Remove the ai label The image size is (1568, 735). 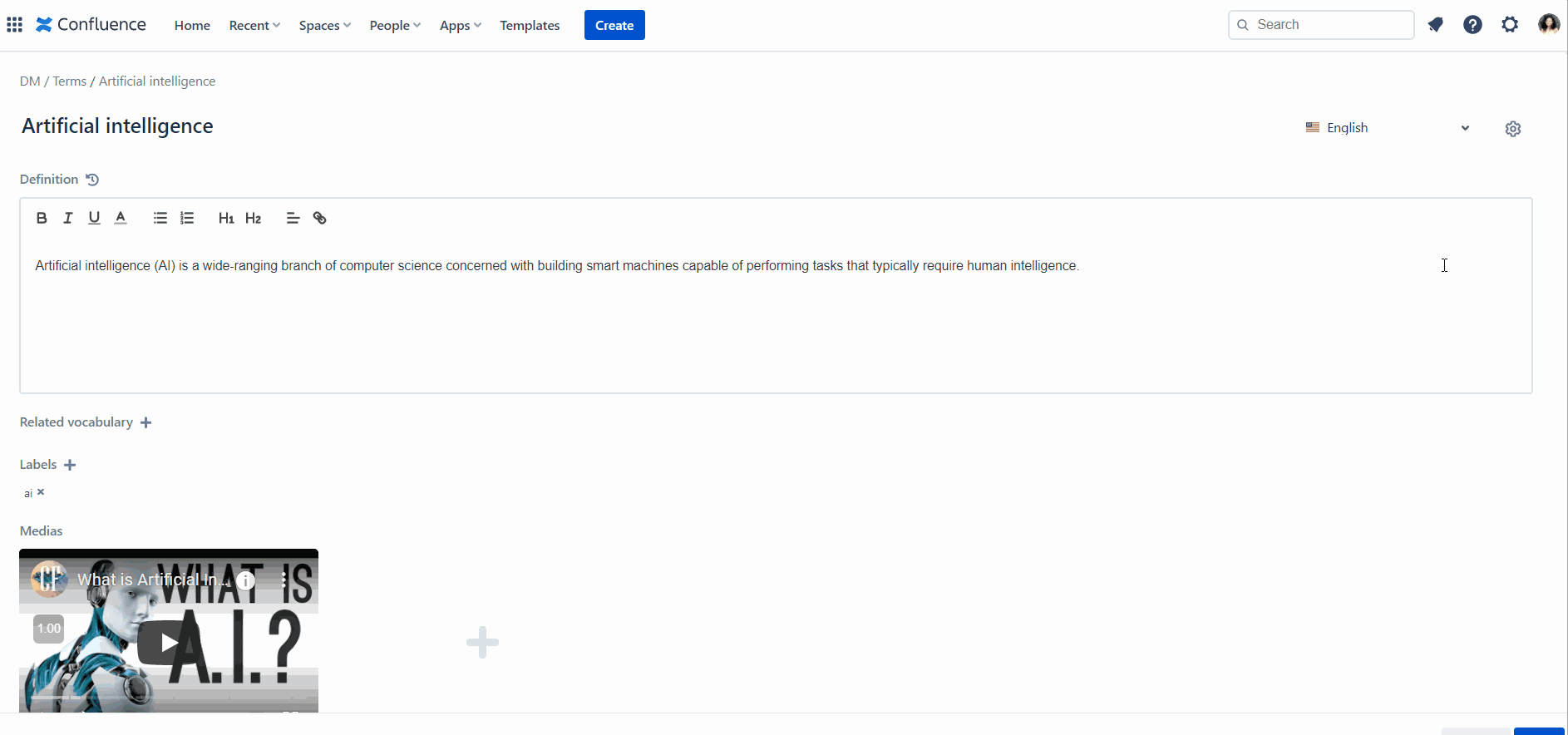41,492
